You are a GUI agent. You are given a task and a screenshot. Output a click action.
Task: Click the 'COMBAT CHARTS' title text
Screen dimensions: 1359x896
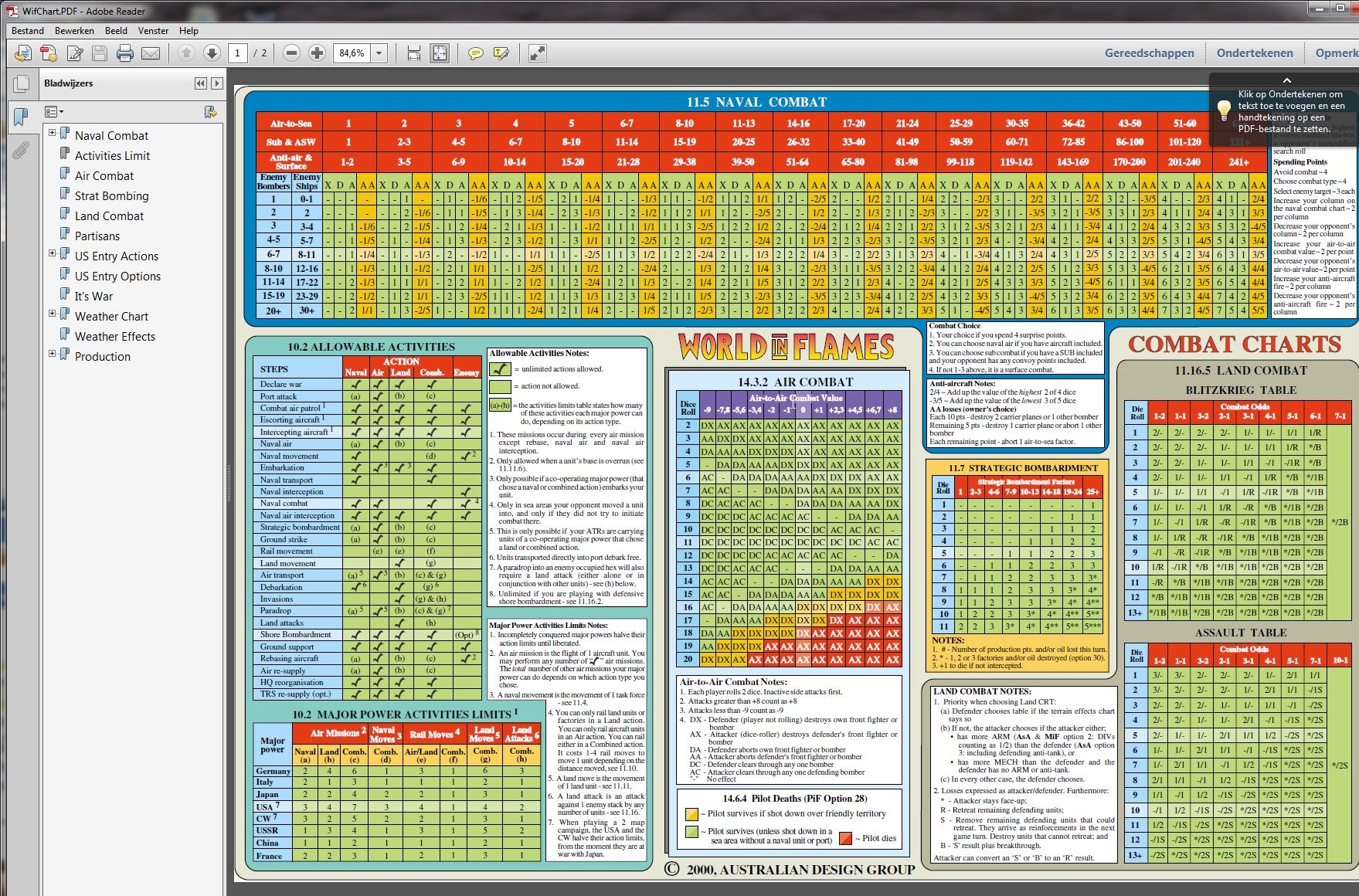(x=1235, y=344)
